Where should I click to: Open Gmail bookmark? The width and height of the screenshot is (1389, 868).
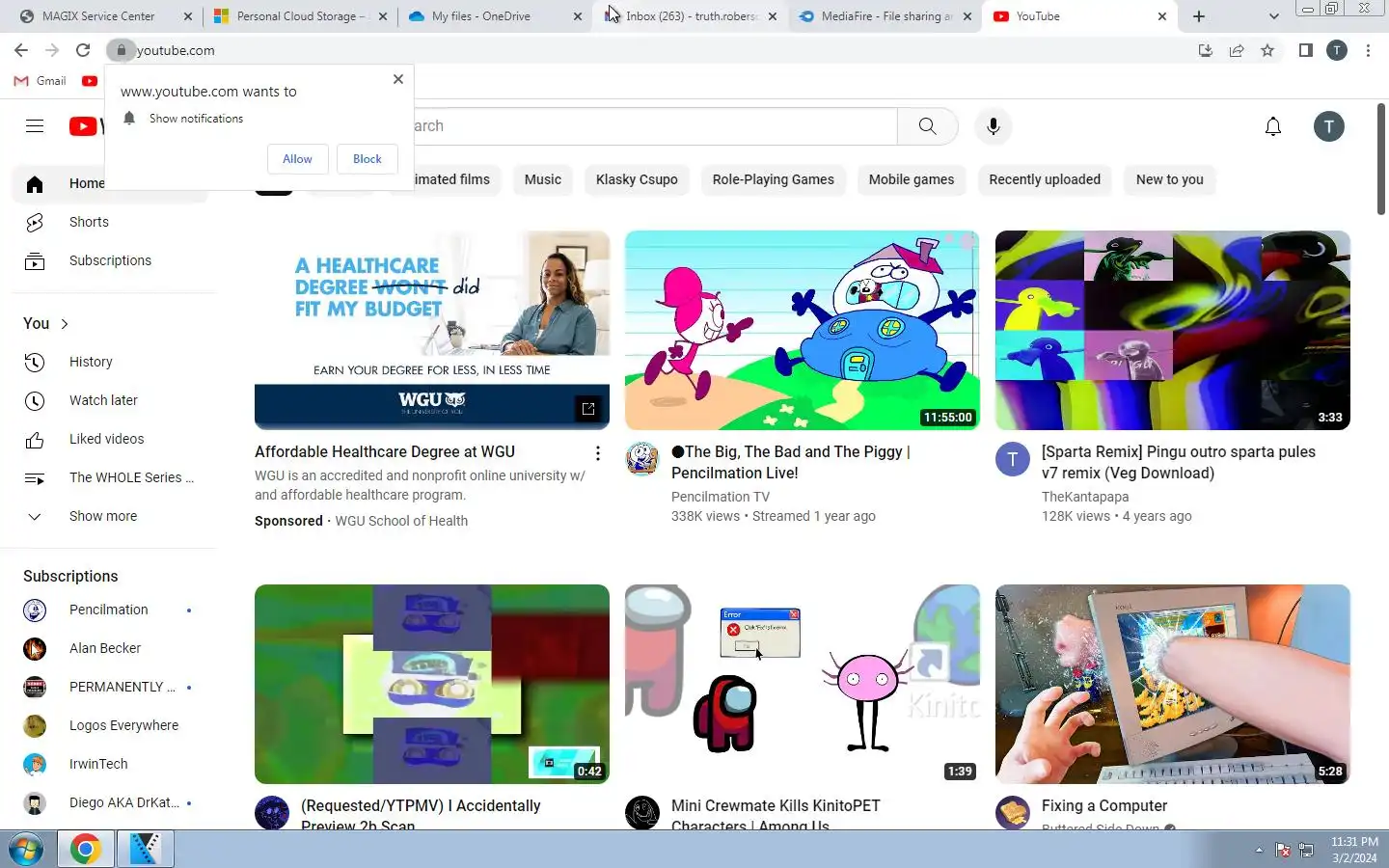coord(41,81)
